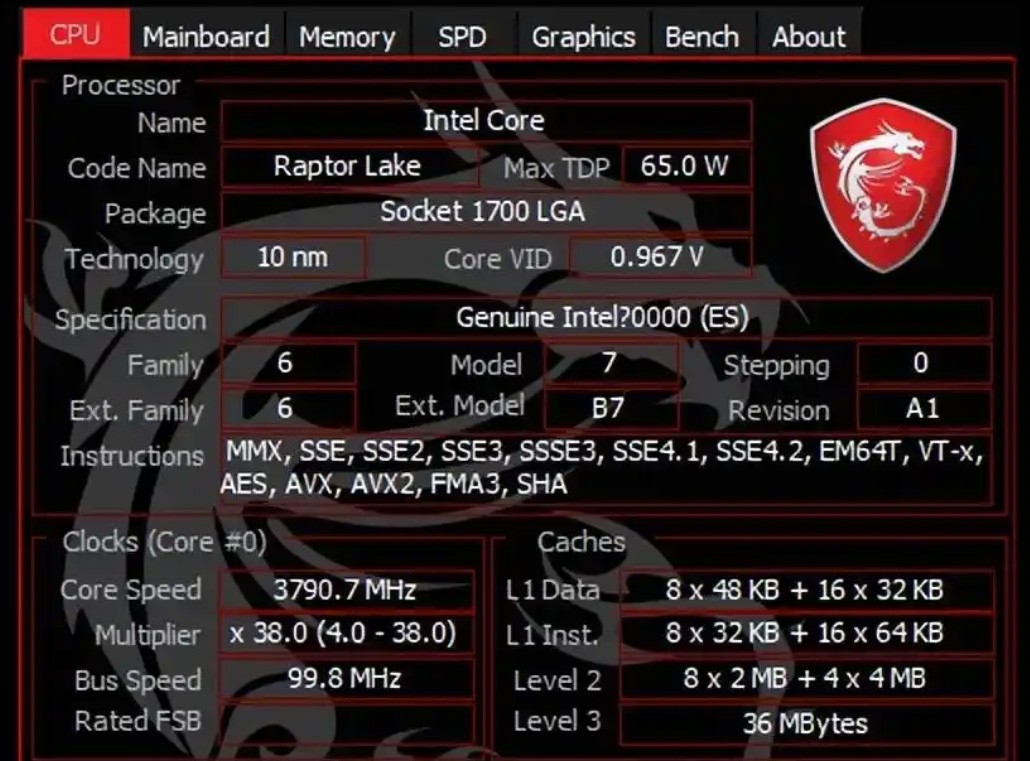
Task: Click the Technology field showing 10 nm
Action: (x=293, y=257)
